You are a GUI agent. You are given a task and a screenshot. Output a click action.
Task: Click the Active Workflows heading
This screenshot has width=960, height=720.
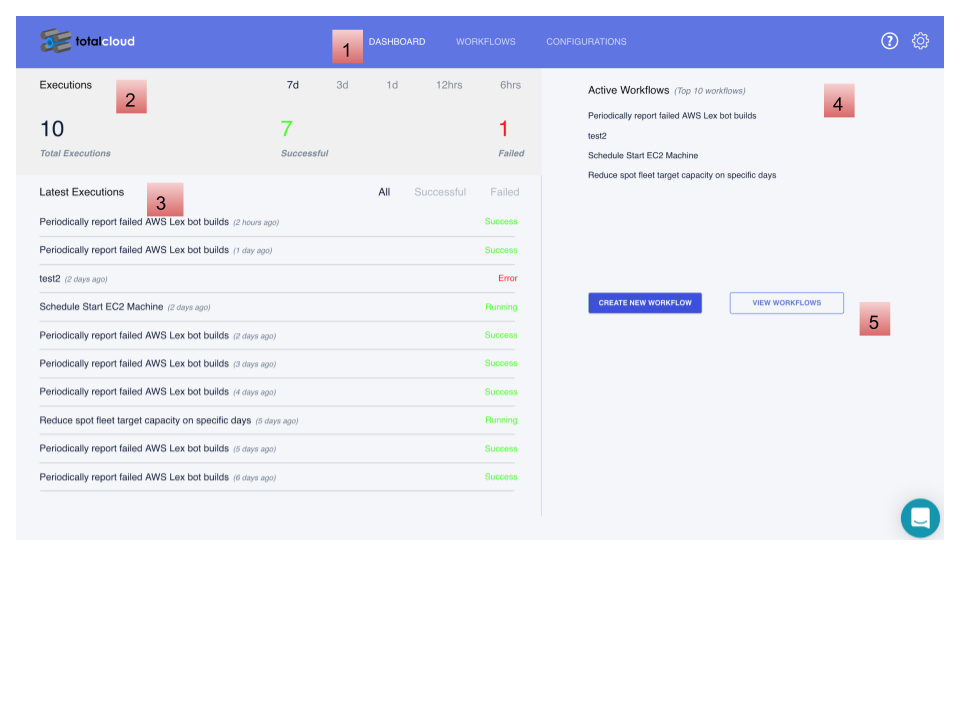click(628, 90)
